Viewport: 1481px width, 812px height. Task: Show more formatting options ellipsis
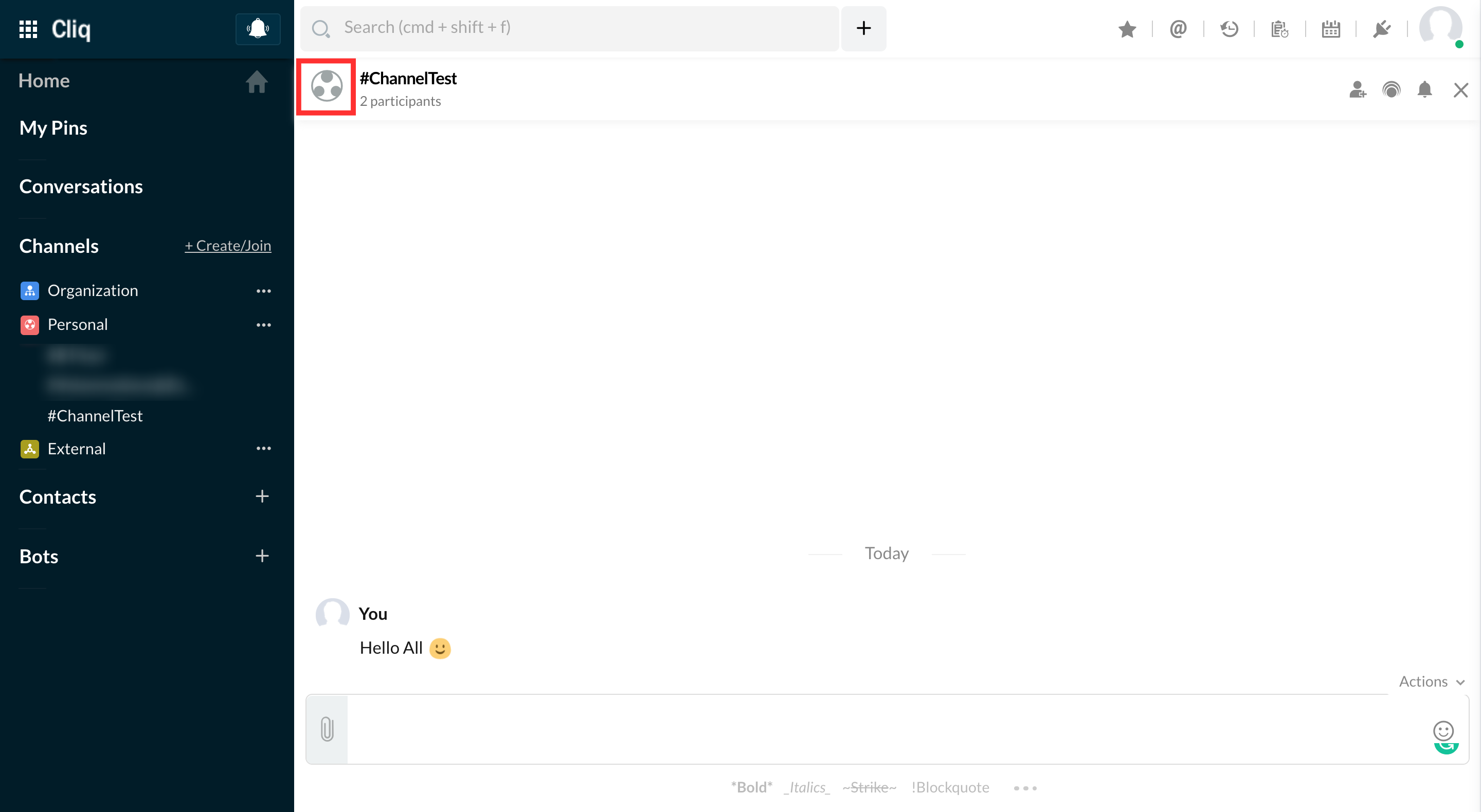pyautogui.click(x=1025, y=788)
